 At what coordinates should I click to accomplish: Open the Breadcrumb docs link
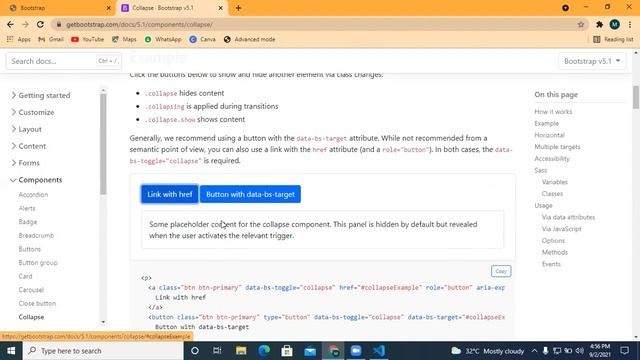36,236
